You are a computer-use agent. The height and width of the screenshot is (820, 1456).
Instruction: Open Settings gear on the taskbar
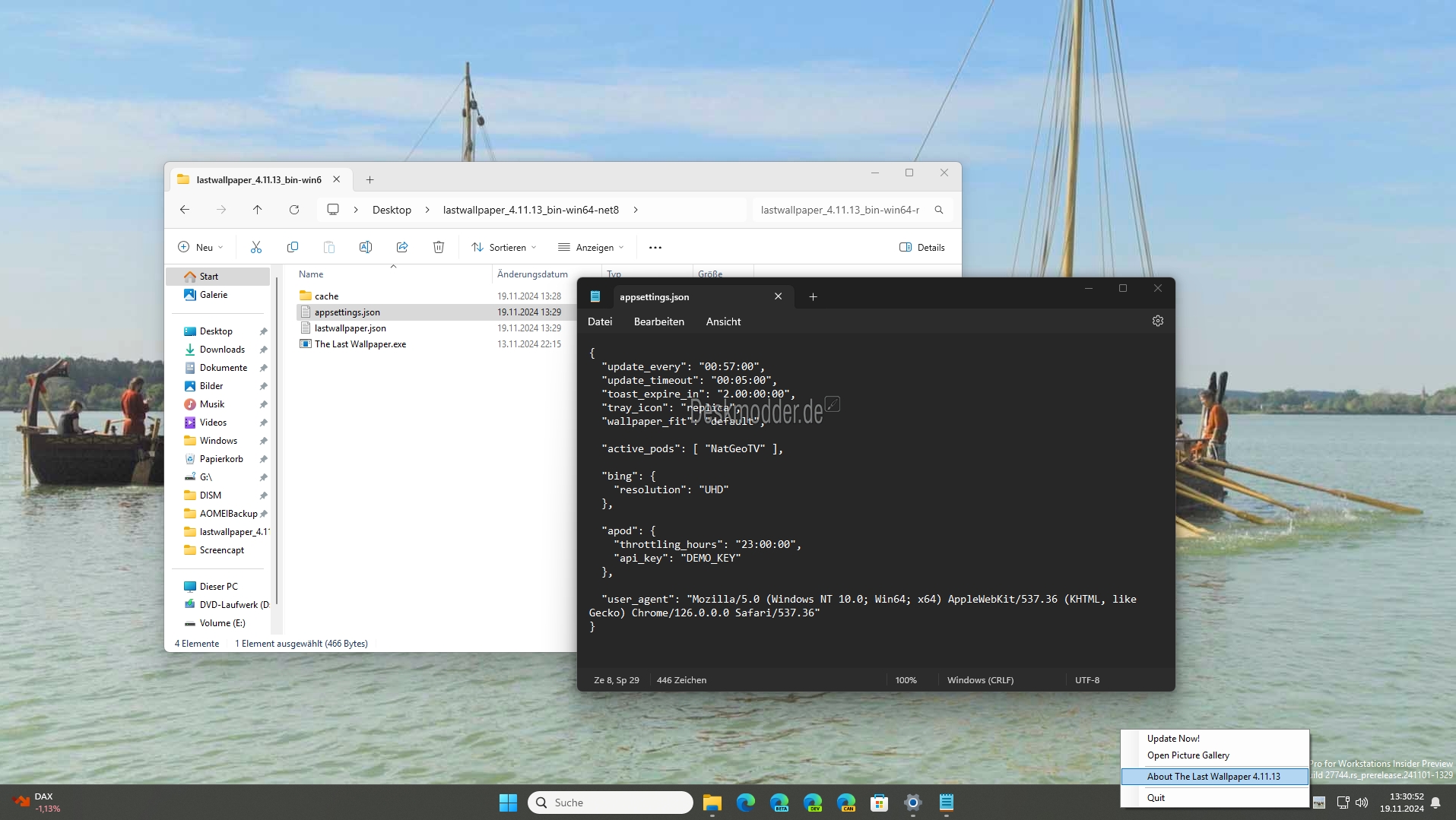coord(913,803)
